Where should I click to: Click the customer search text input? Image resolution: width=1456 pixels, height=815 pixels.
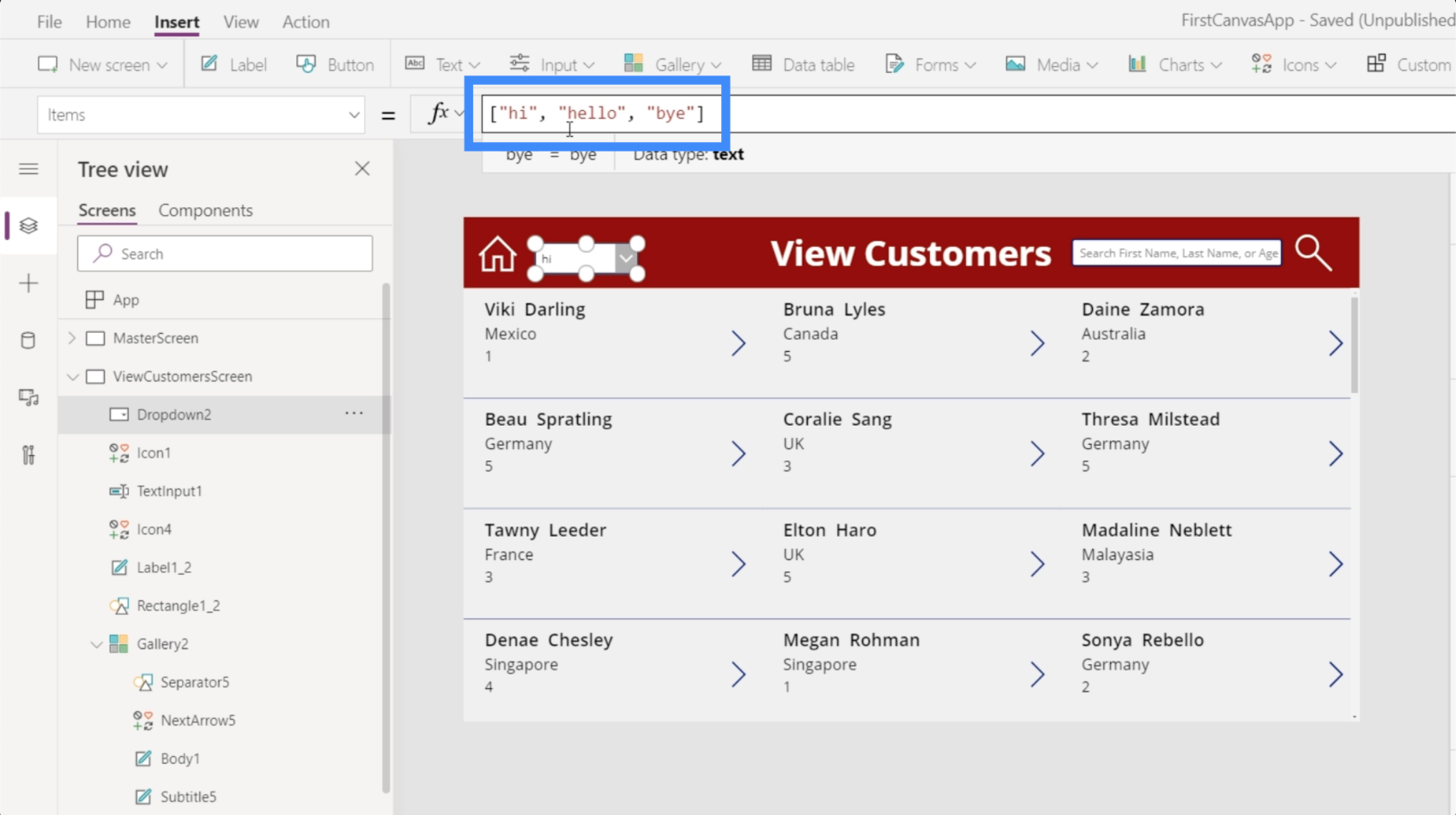pos(1177,252)
